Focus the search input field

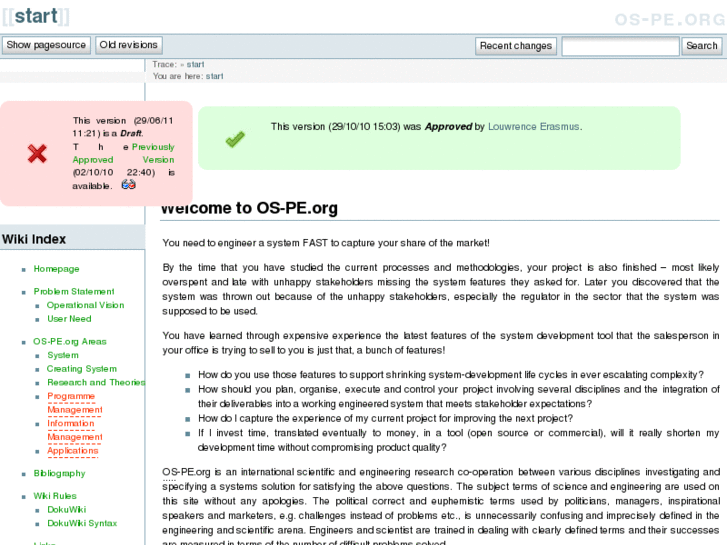click(620, 46)
